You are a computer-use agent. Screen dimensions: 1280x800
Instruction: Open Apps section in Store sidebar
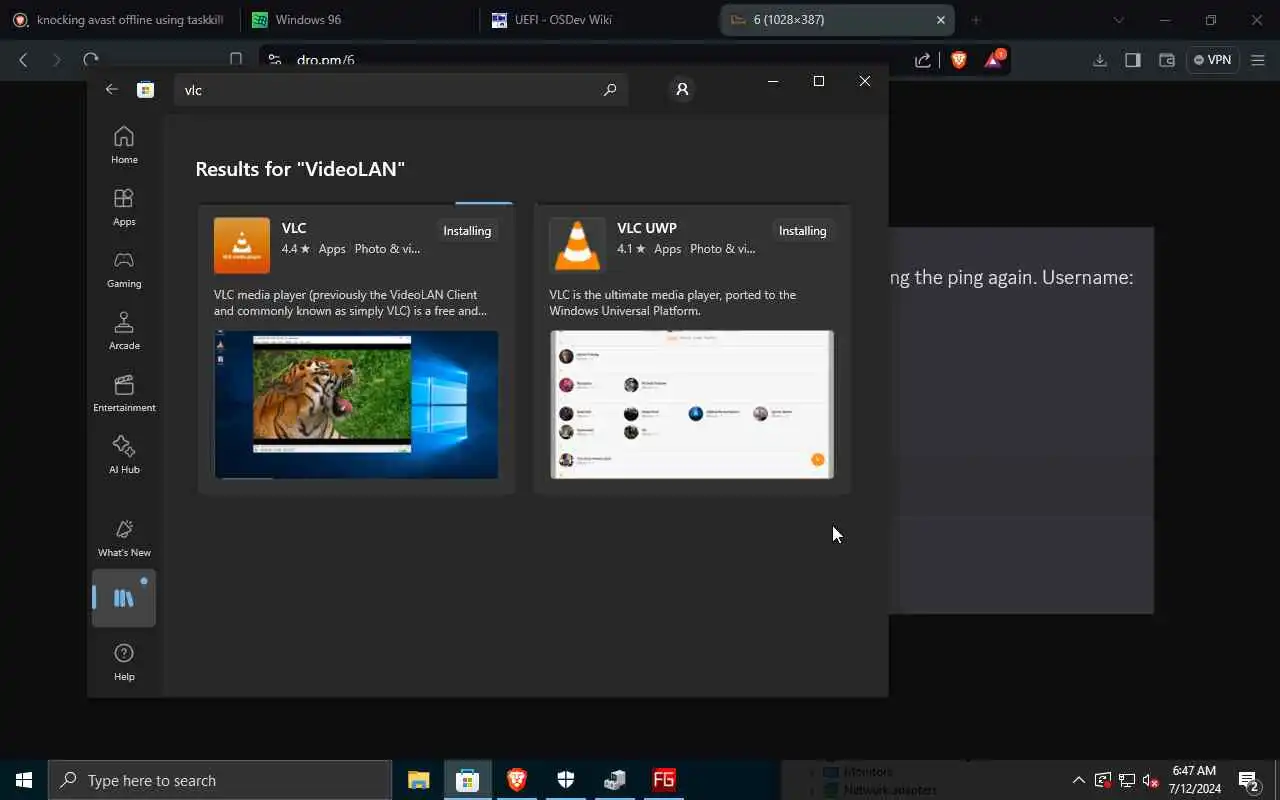tap(124, 207)
